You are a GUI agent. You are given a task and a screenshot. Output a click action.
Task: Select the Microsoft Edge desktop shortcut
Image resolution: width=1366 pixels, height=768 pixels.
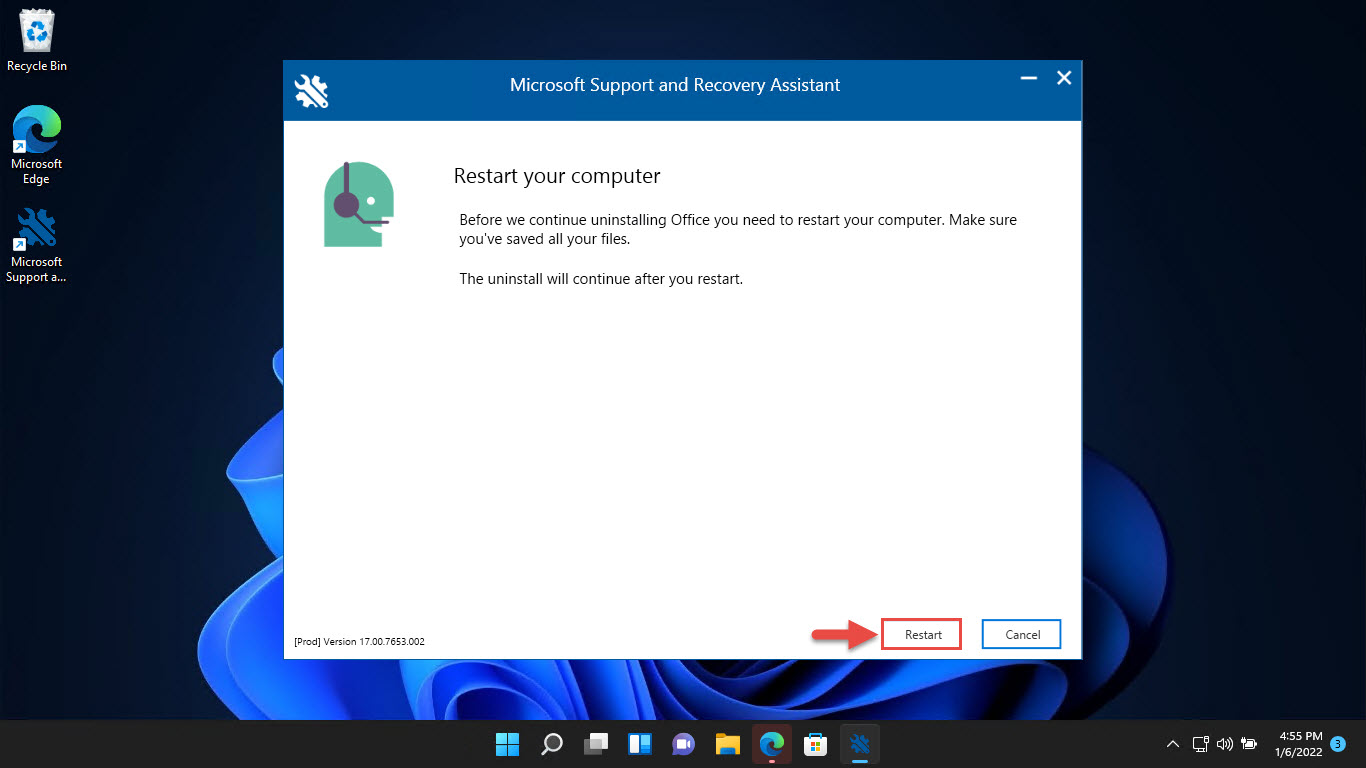(37, 146)
